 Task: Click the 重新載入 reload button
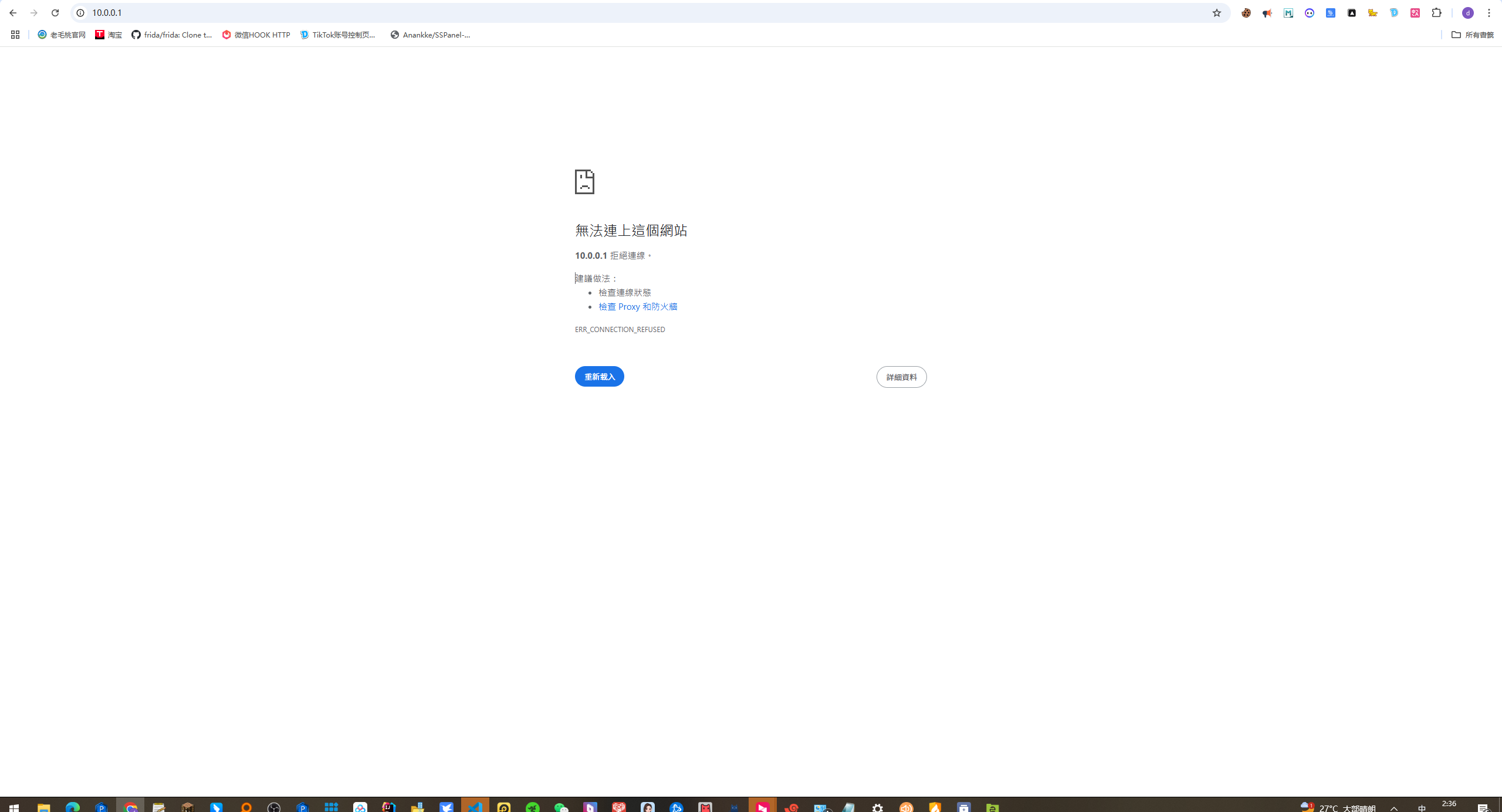click(x=599, y=377)
